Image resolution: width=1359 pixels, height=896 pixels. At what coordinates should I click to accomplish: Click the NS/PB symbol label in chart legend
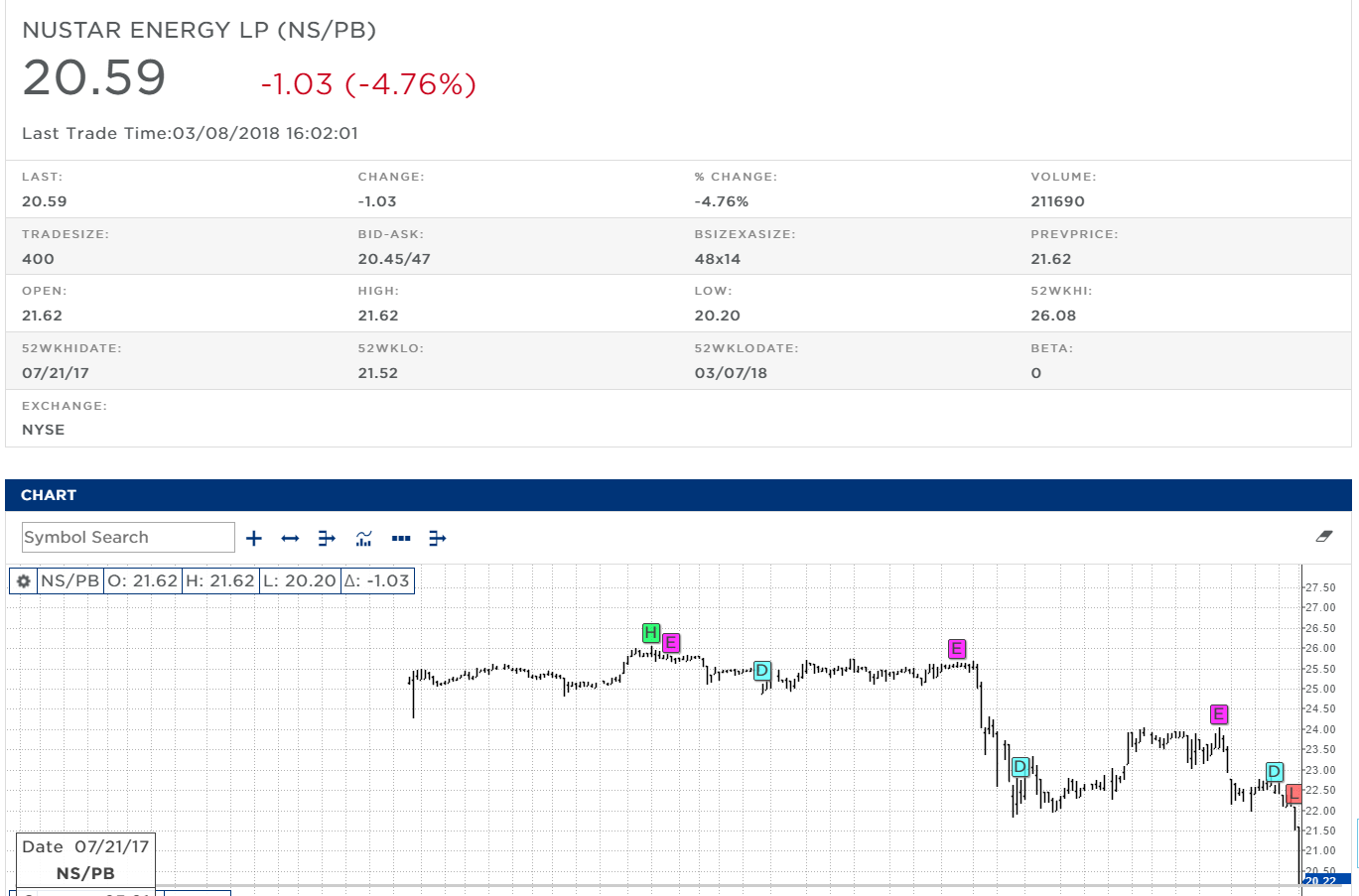pos(69,580)
